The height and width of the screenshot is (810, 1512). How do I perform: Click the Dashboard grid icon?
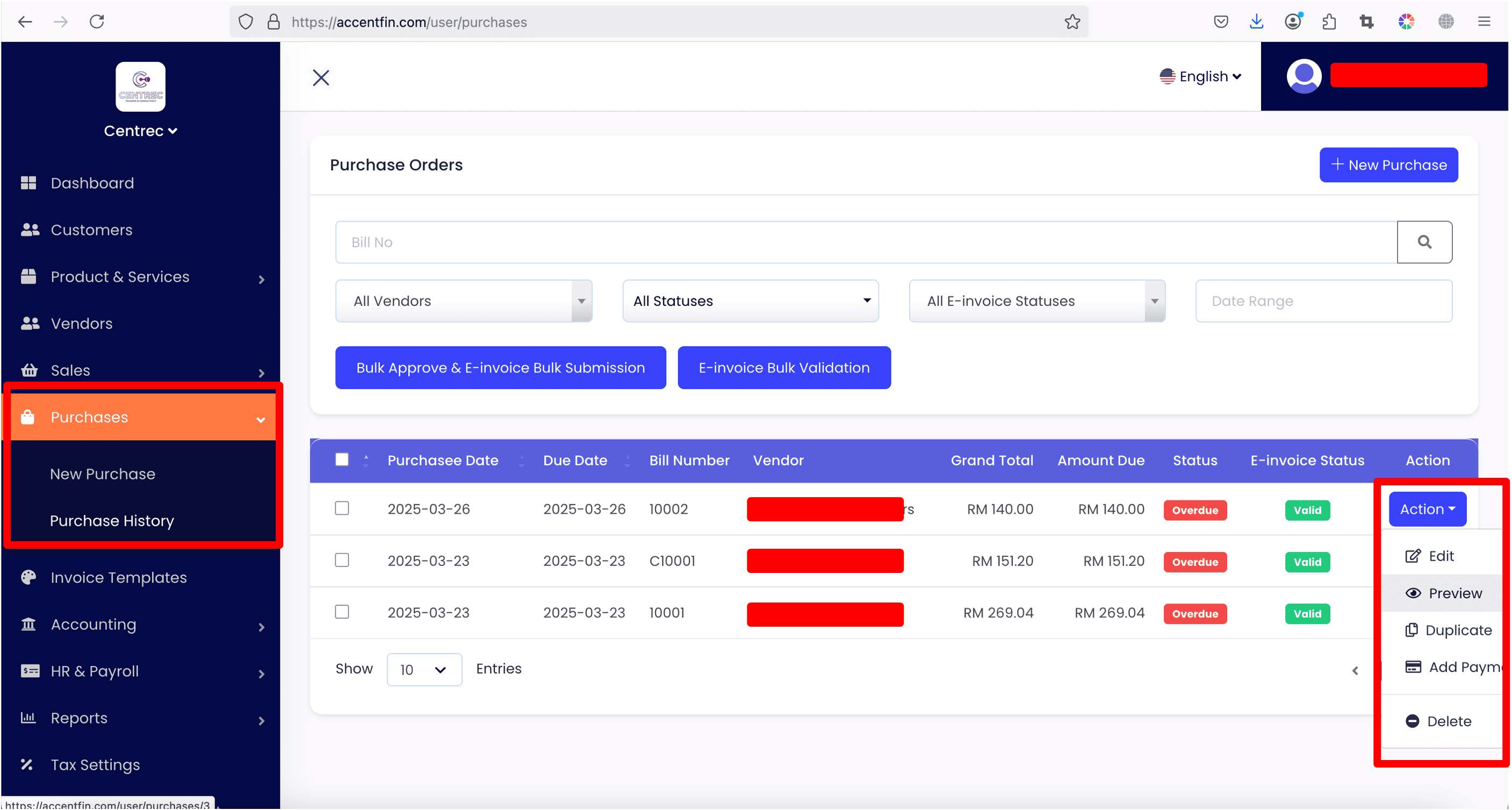click(28, 183)
